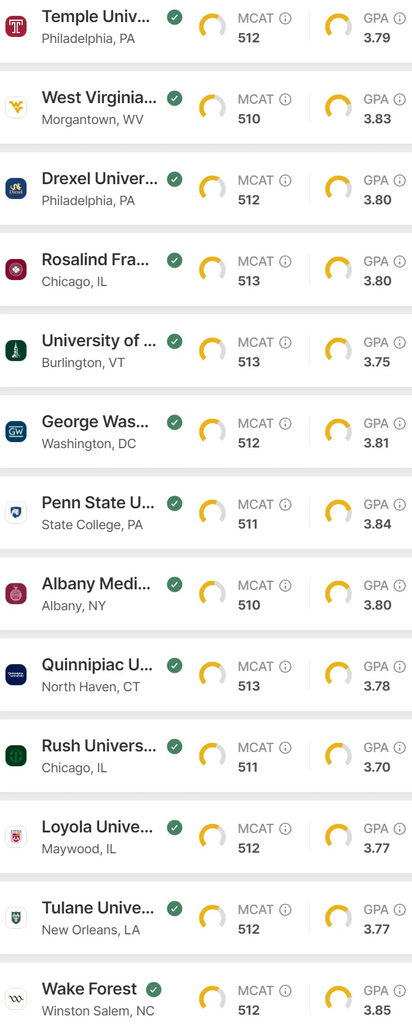
Task: Select the Albany Medical College row
Action: (206, 594)
